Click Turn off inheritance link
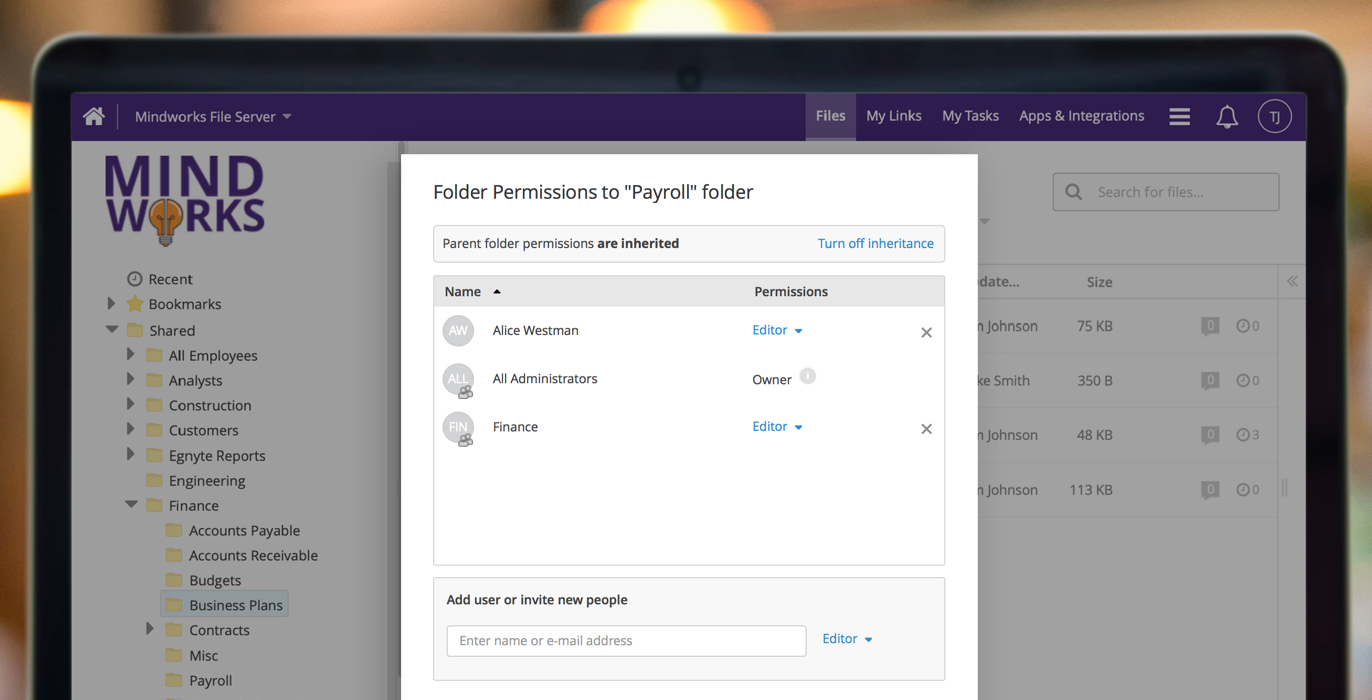 tap(875, 244)
